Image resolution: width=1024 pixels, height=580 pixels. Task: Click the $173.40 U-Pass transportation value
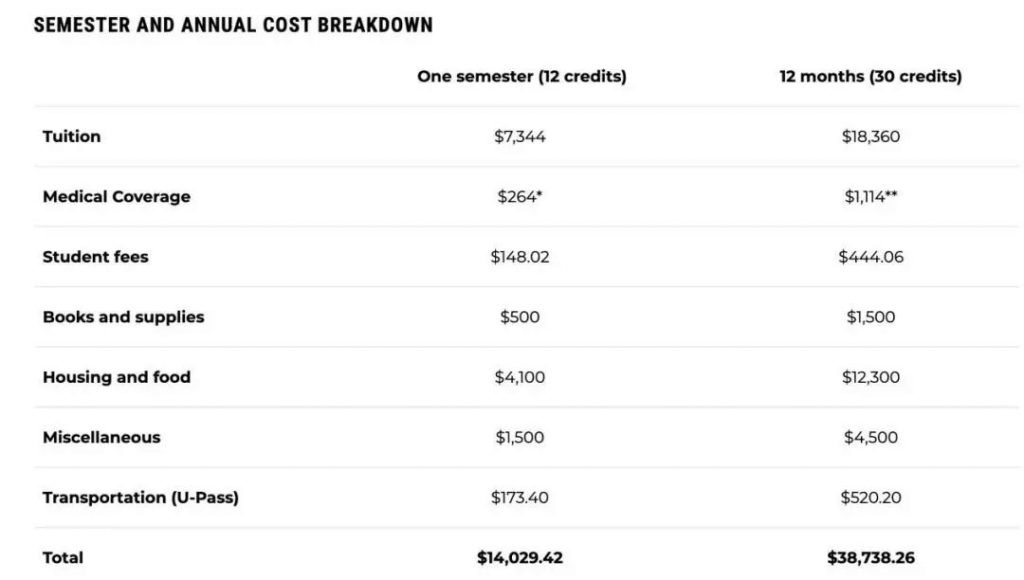click(x=520, y=497)
